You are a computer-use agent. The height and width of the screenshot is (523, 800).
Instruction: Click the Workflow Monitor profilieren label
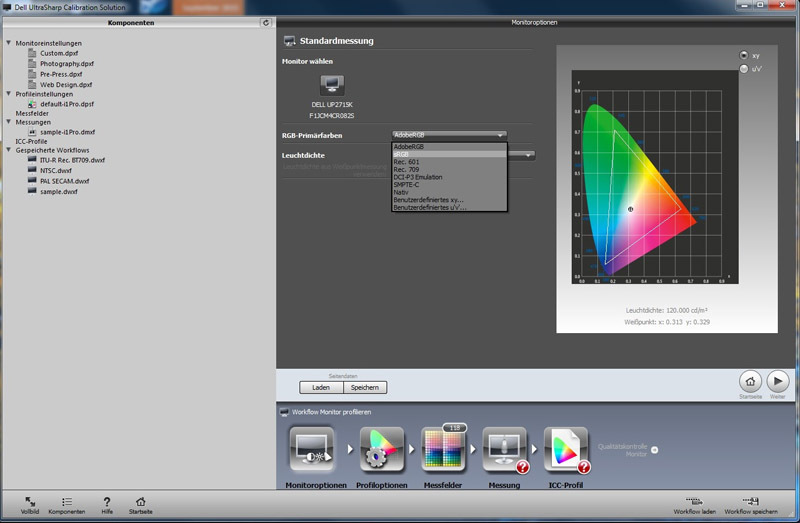tap(331, 412)
